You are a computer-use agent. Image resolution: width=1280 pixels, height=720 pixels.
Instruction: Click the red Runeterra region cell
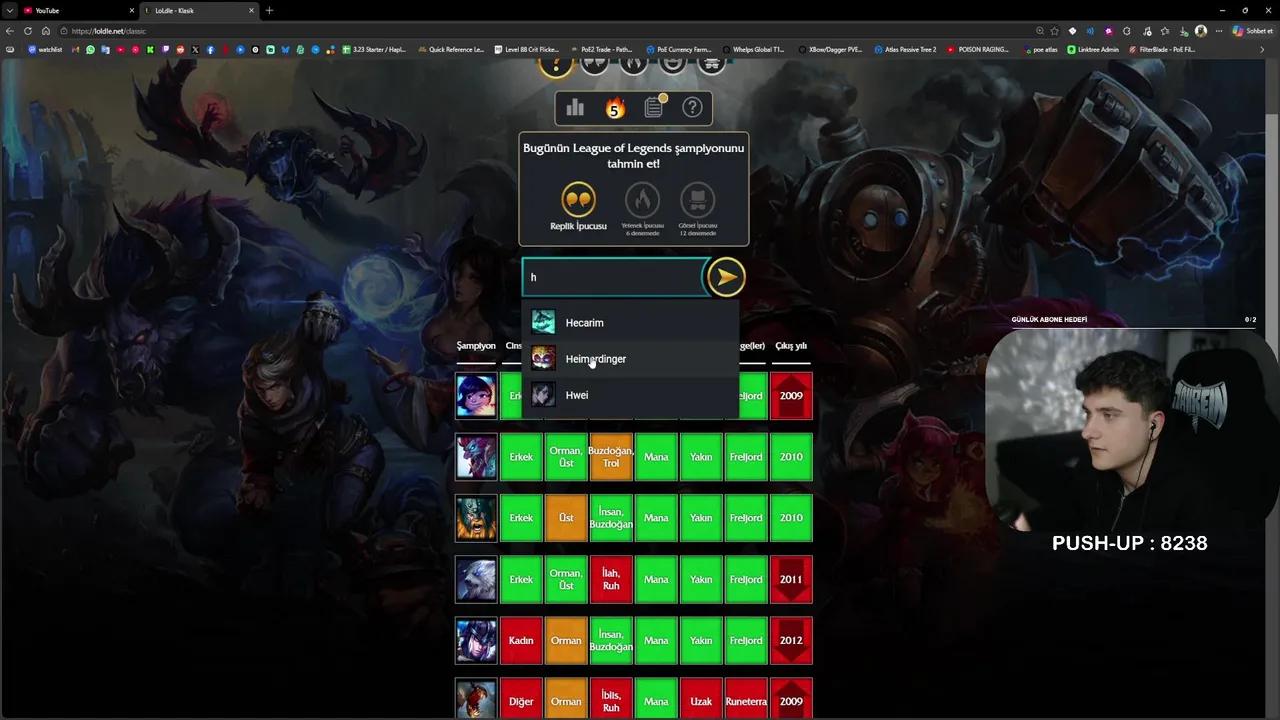(746, 700)
